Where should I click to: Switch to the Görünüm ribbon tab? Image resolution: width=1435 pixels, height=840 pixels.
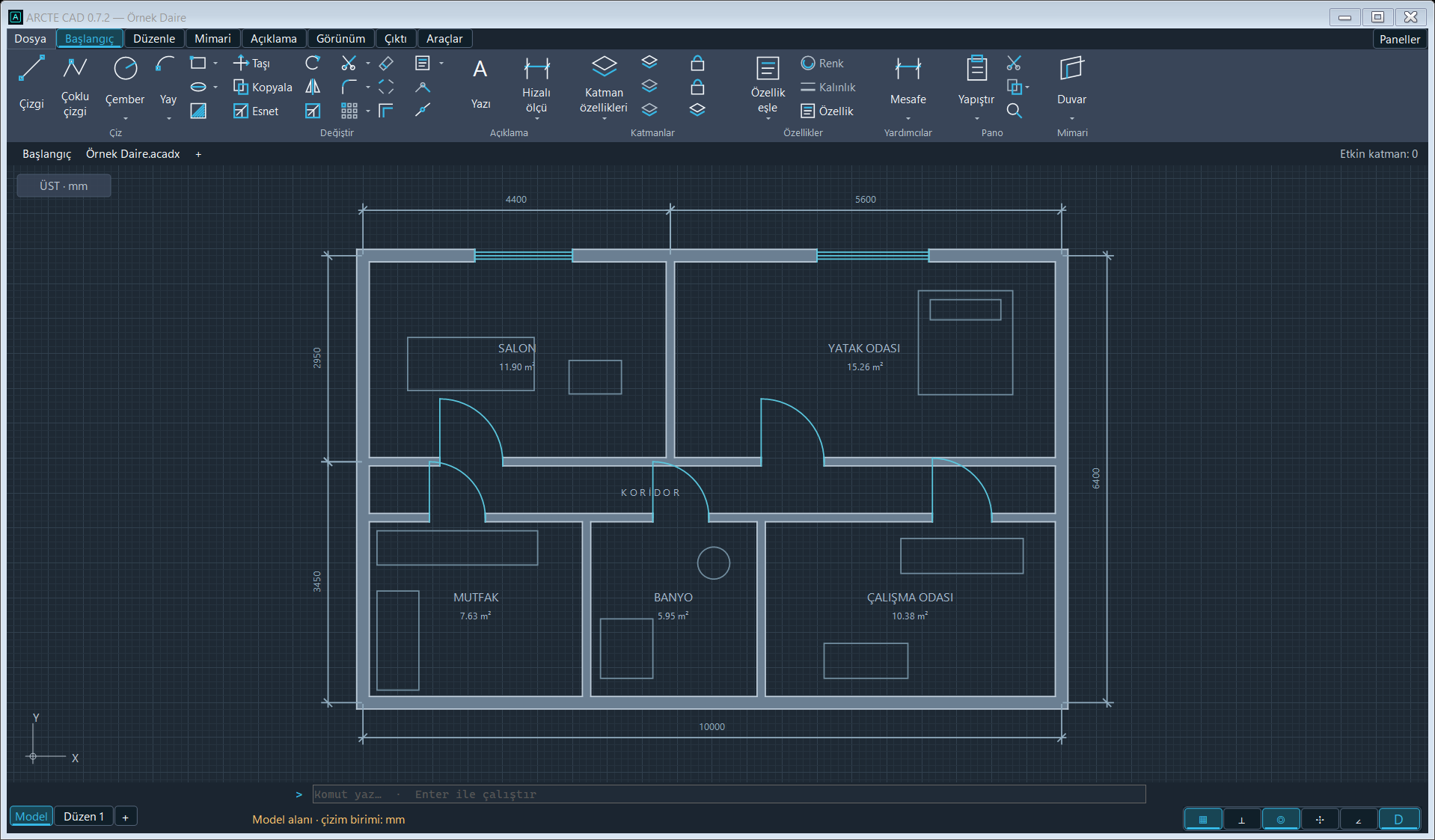[340, 38]
